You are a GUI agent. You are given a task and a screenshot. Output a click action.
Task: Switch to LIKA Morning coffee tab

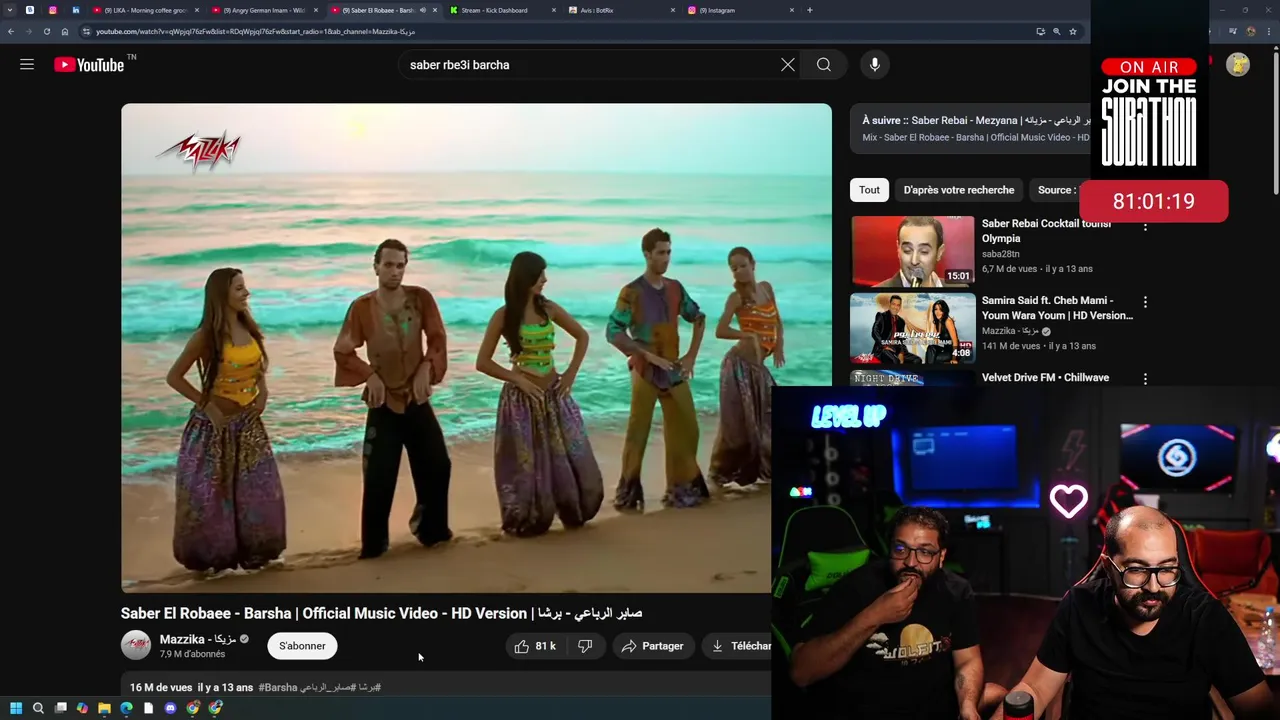click(145, 10)
